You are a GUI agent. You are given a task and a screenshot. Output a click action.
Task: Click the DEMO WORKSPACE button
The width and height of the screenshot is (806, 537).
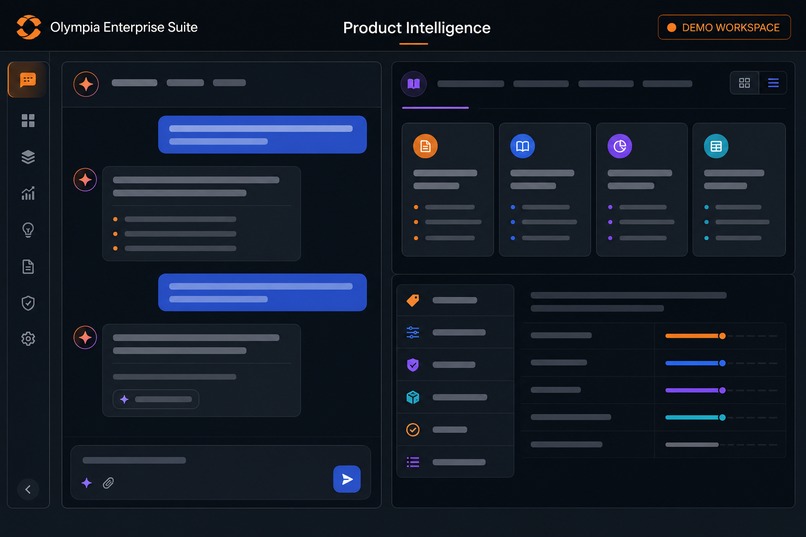click(724, 27)
